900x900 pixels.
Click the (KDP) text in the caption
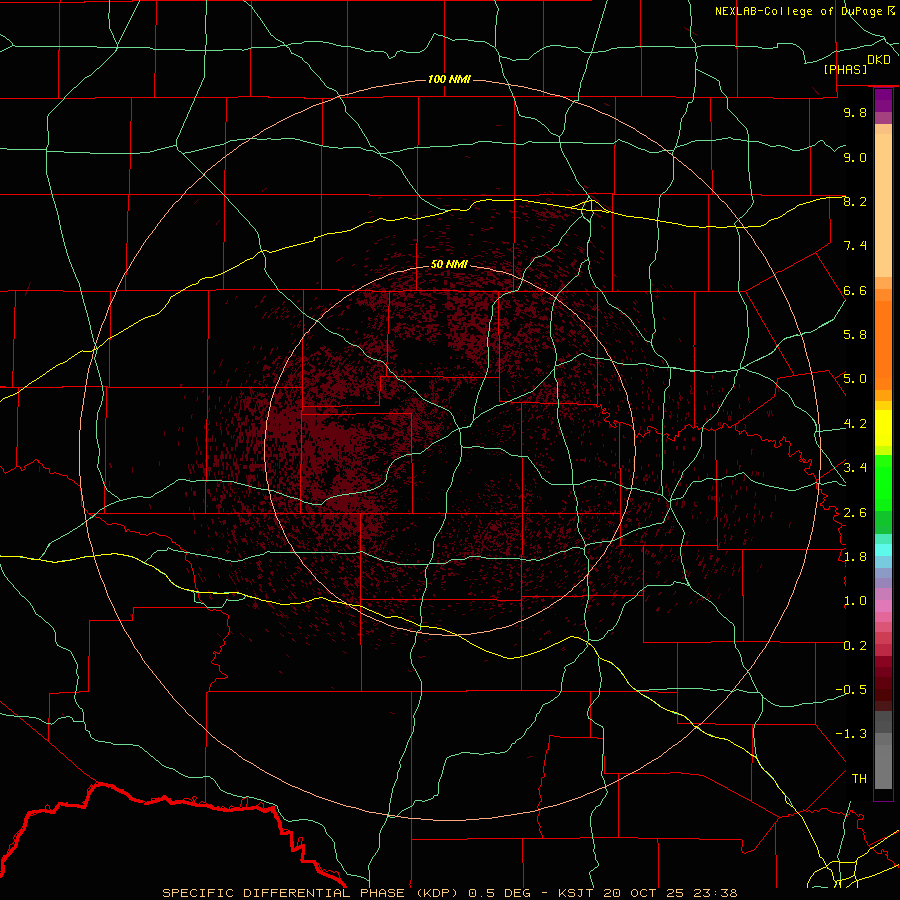pyautogui.click(x=437, y=893)
